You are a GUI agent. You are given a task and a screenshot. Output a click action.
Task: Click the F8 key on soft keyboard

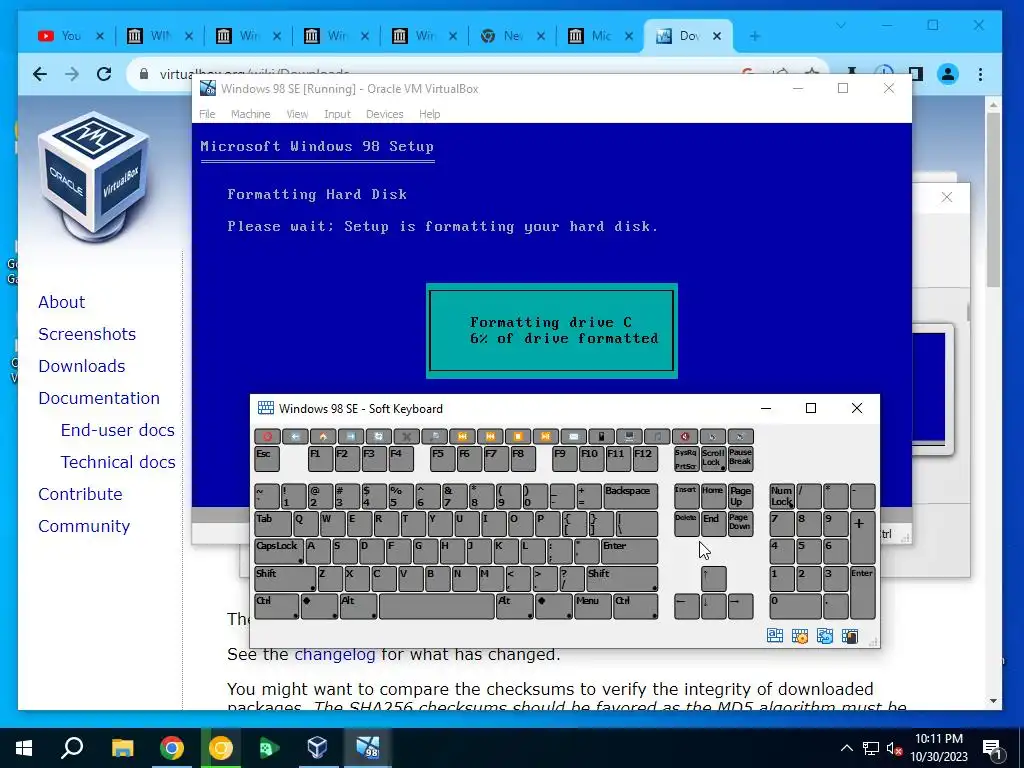tap(523, 458)
